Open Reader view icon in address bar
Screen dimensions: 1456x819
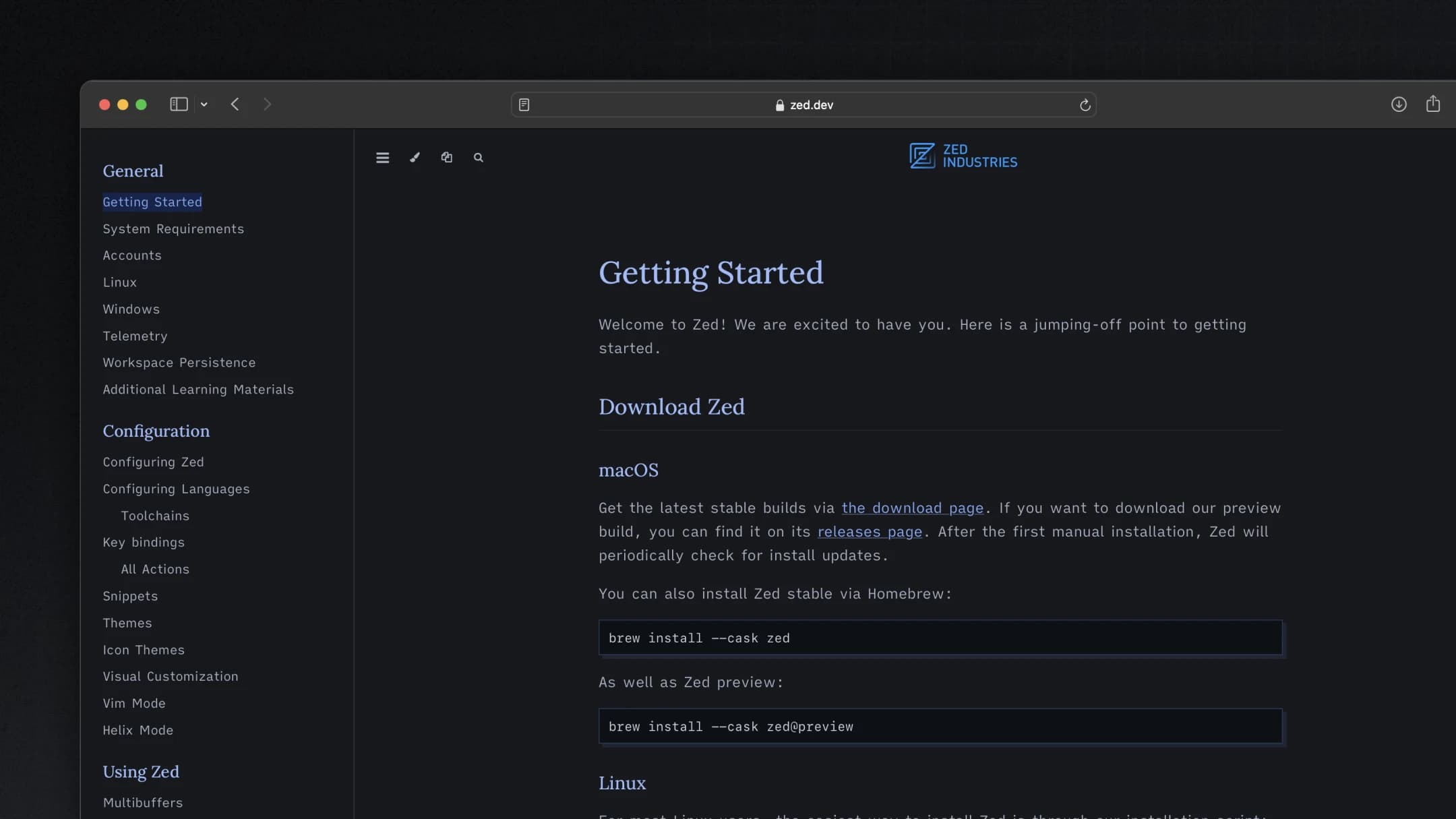click(524, 104)
